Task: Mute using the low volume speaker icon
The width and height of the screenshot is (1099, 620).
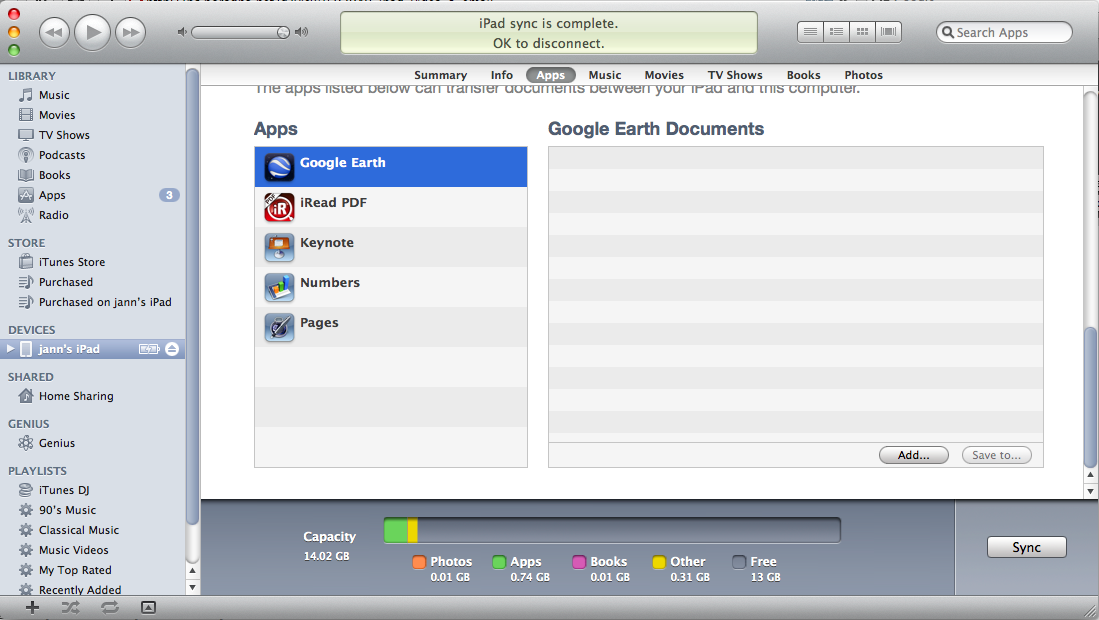Action: coord(182,32)
